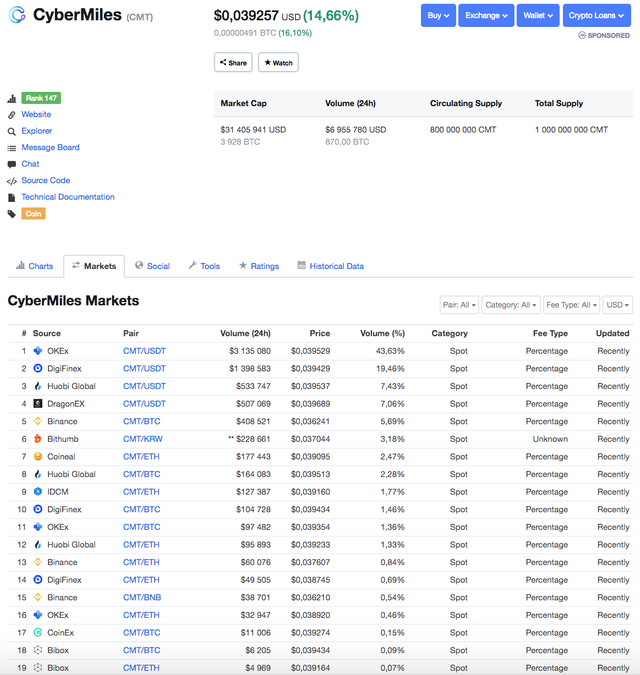Click the Huobi Global icon in row 3

38,386
